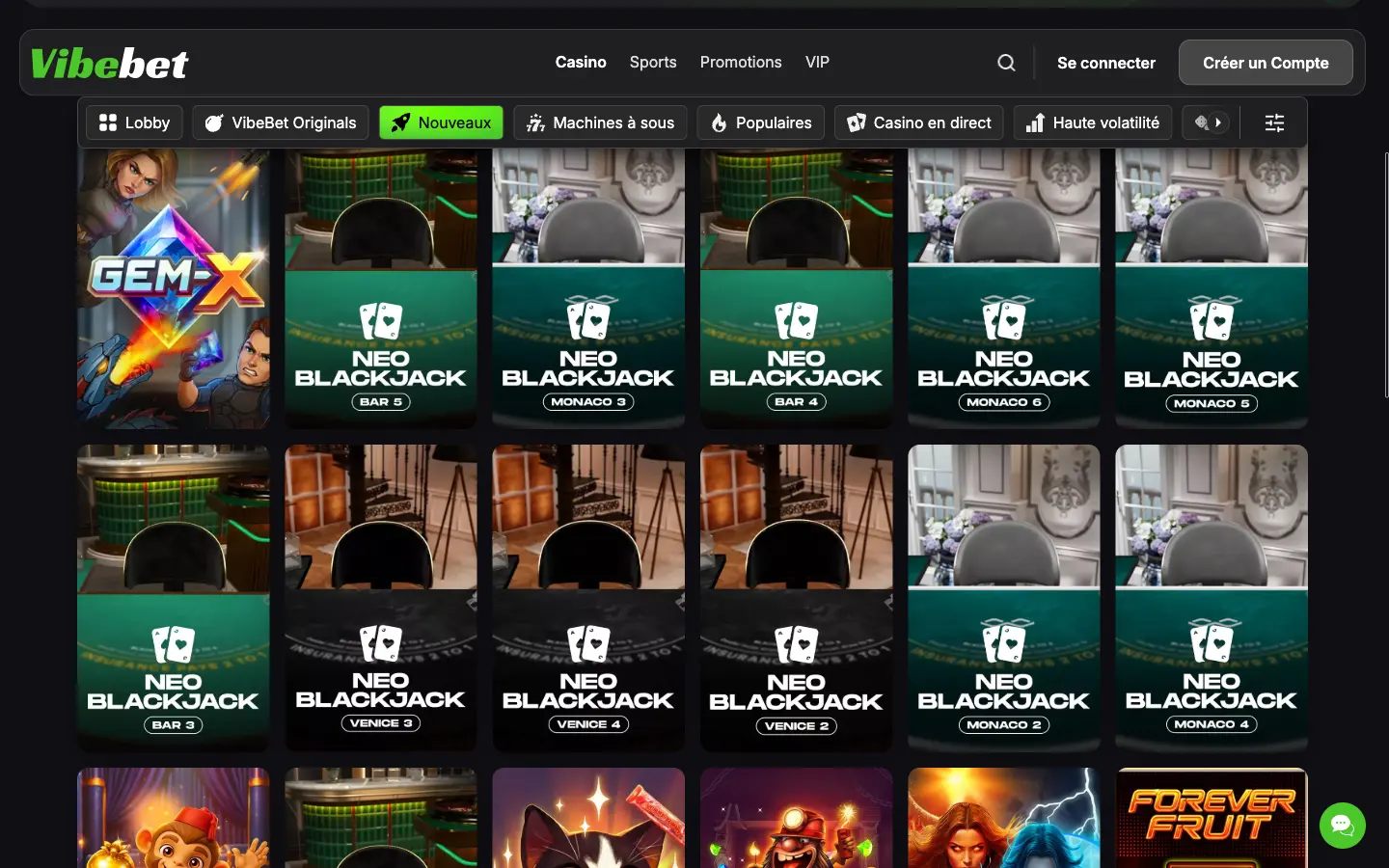The width and height of the screenshot is (1389, 868).
Task: Open the VIP page
Action: [x=817, y=62]
